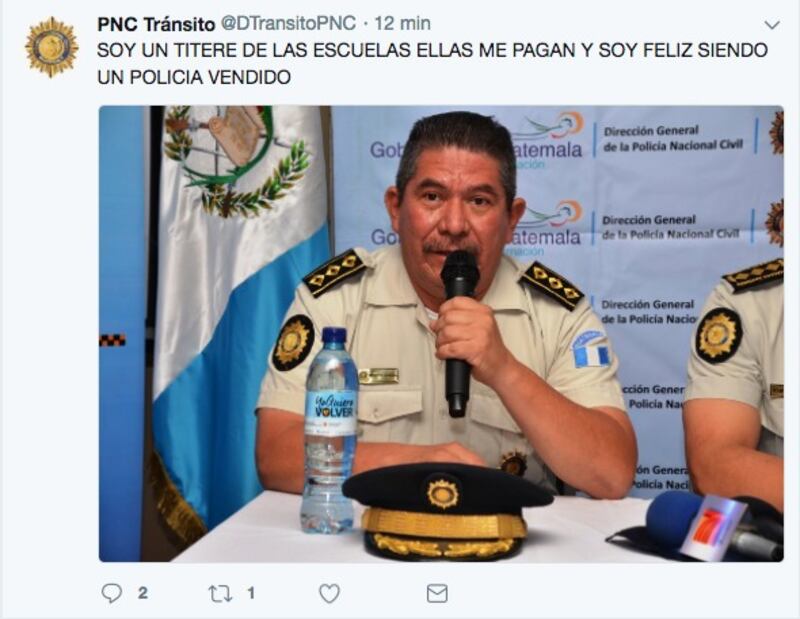Screen dimensions: 800x619
Task: Click the channel 7 microphone in photo
Action: pos(714,527)
